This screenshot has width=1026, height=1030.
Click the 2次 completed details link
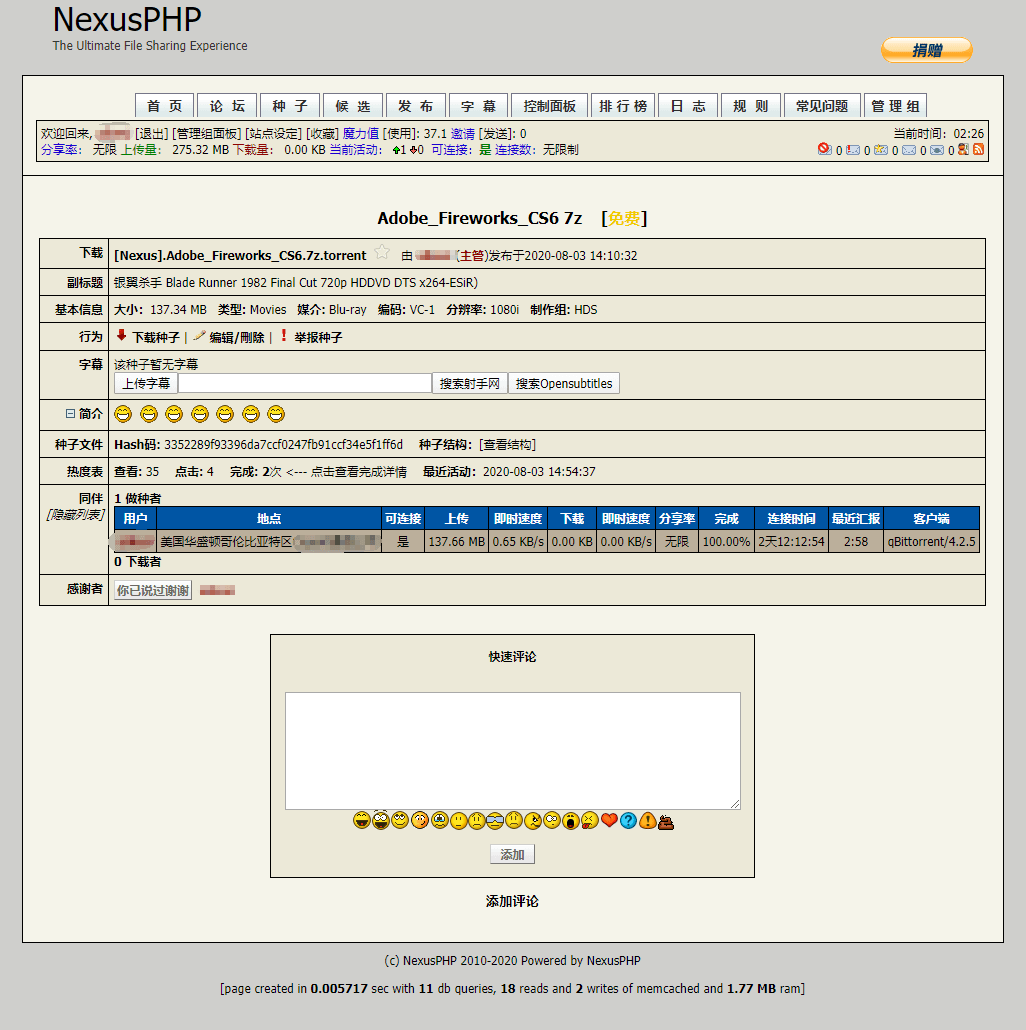point(272,472)
